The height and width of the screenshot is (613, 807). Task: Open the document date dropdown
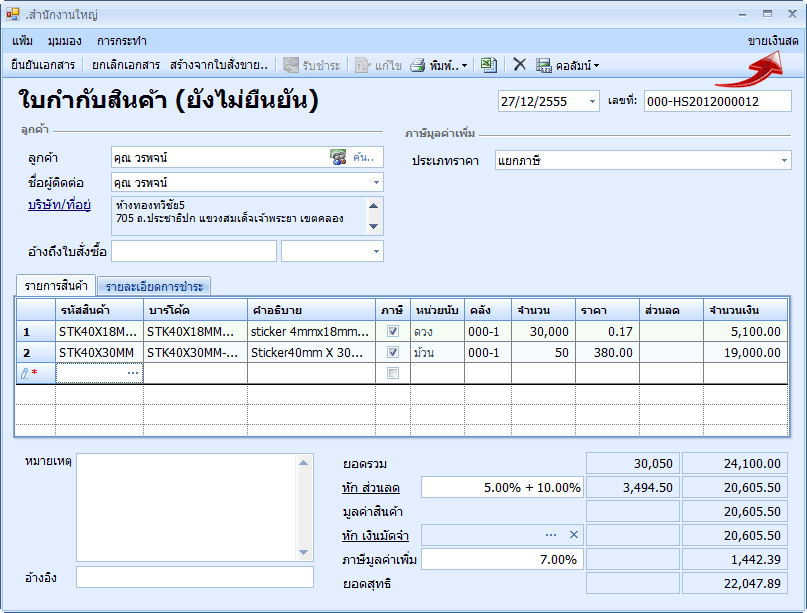click(x=592, y=102)
